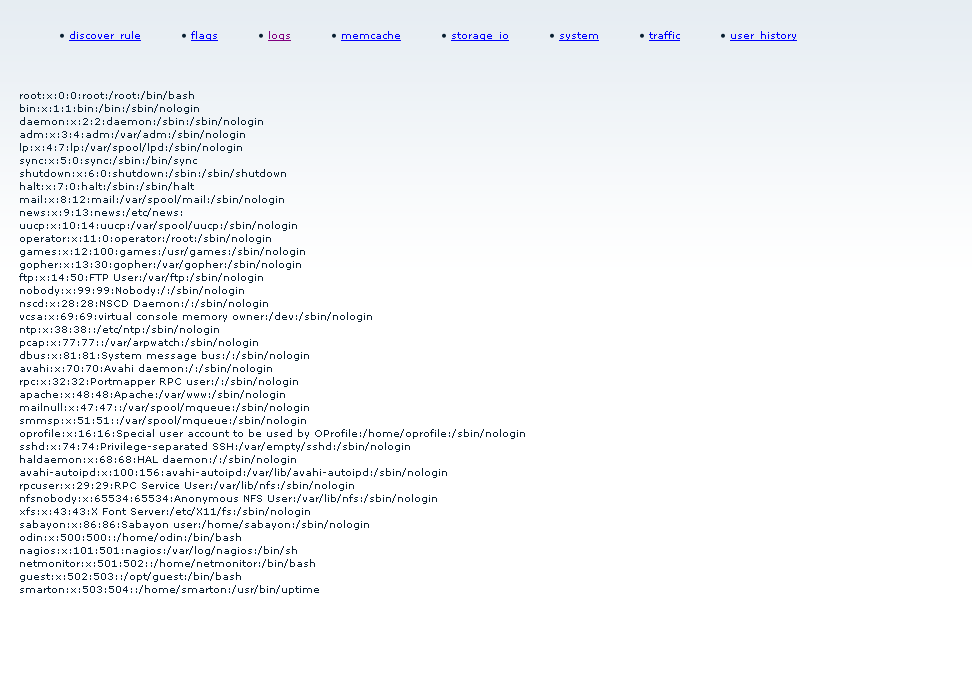Select the adm:x:3:4 line

(132, 135)
